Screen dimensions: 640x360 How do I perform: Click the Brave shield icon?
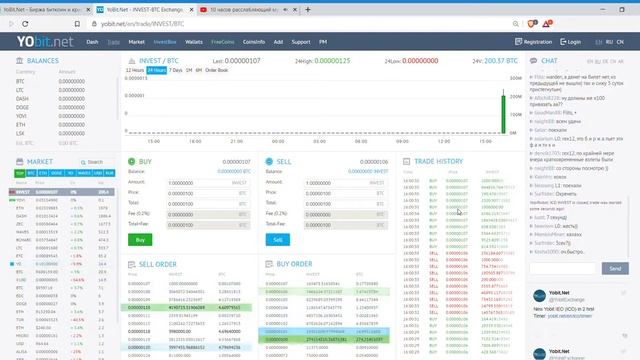532,24
